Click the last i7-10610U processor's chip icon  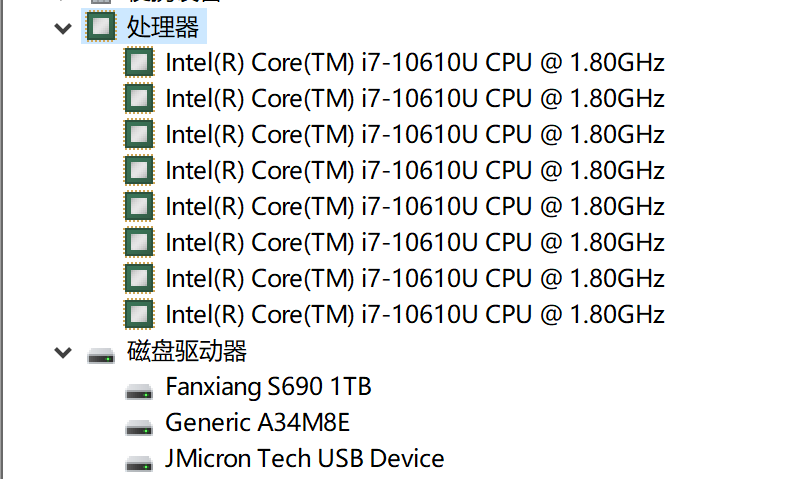[139, 315]
